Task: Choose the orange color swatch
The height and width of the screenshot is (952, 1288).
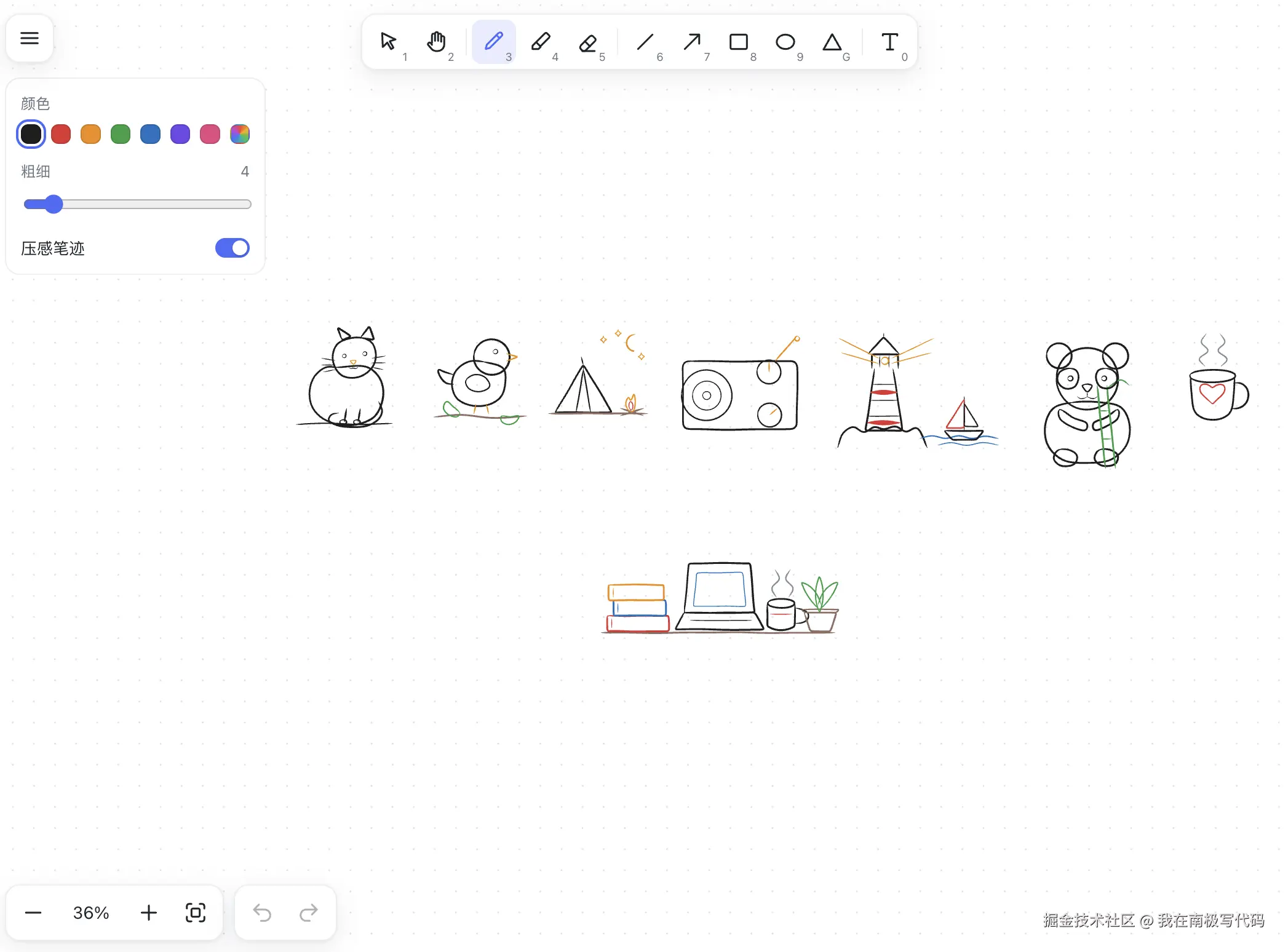Action: [x=90, y=134]
